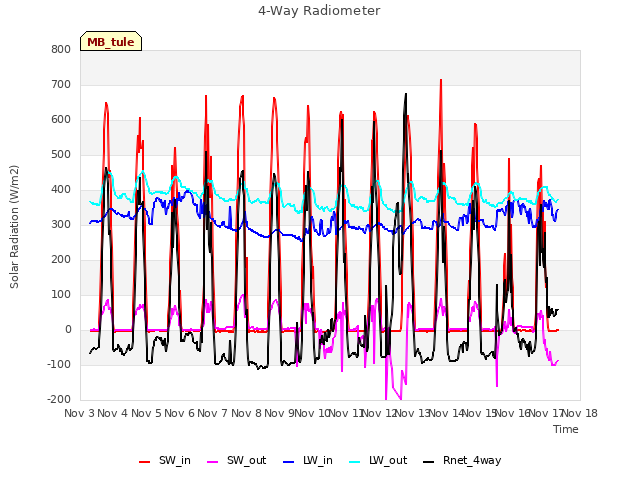The width and height of the screenshot is (640, 480).
Task: Toggle the SW_in legend entry
Action: [165, 460]
